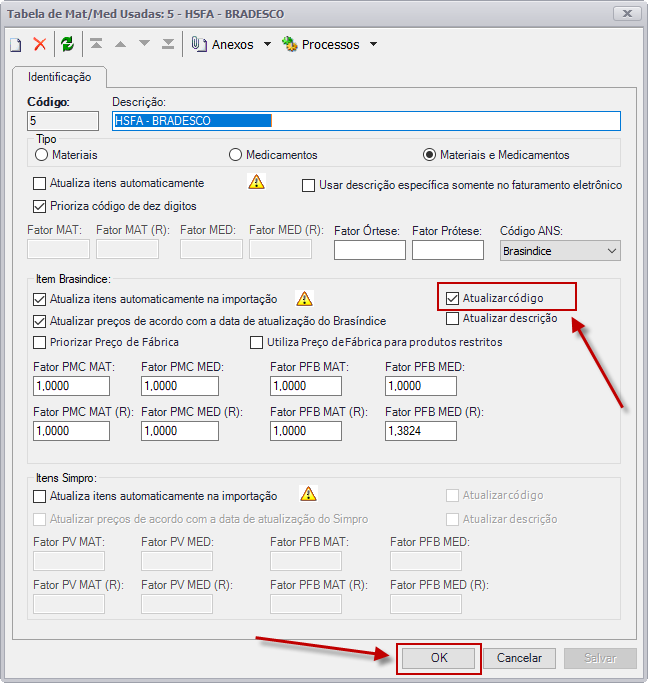Select the Medicamentos radio button
Screen dimensions: 648x683
pos(235,155)
